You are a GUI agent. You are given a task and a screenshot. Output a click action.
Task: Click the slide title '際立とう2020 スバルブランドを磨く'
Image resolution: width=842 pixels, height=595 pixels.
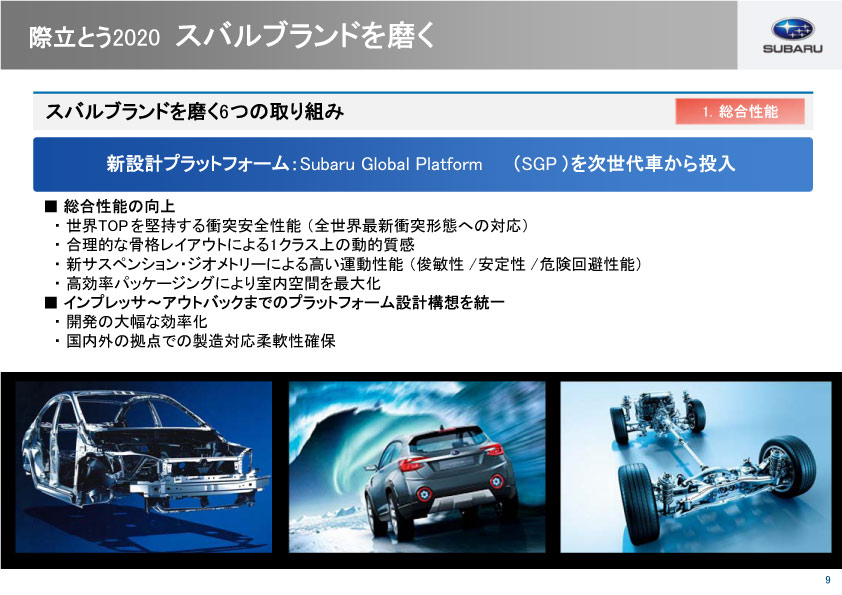pyautogui.click(x=231, y=37)
